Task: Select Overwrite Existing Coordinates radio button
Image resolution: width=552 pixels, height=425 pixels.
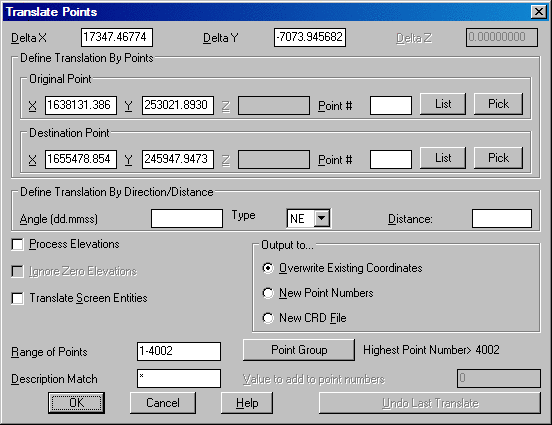Action: click(x=268, y=268)
